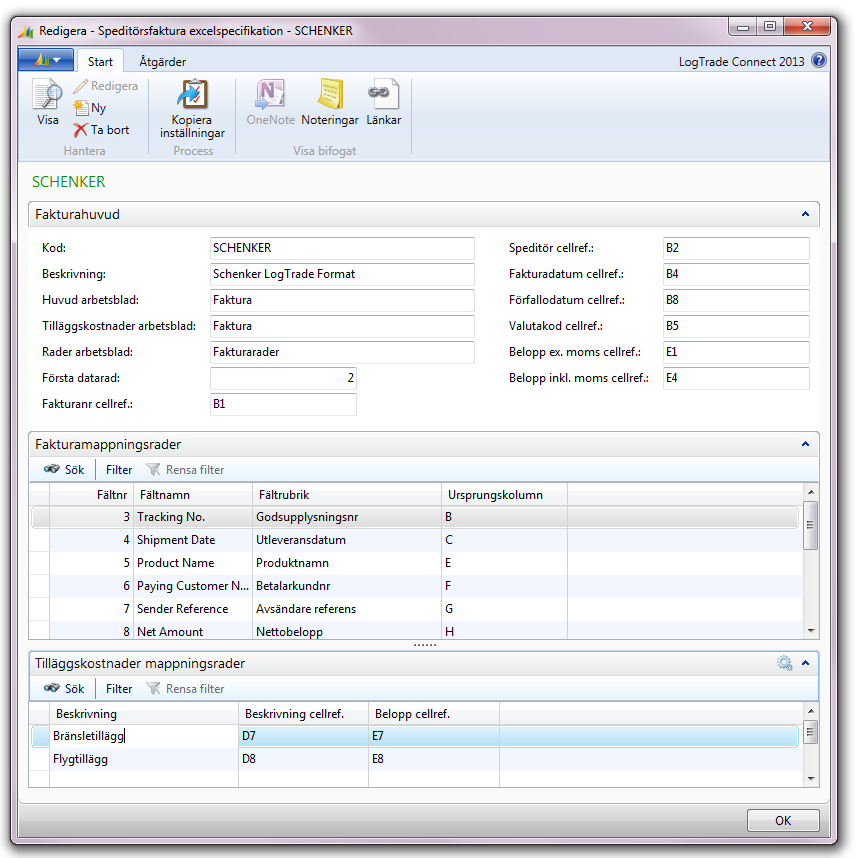Click the Valutakod cellref. field

point(736,326)
